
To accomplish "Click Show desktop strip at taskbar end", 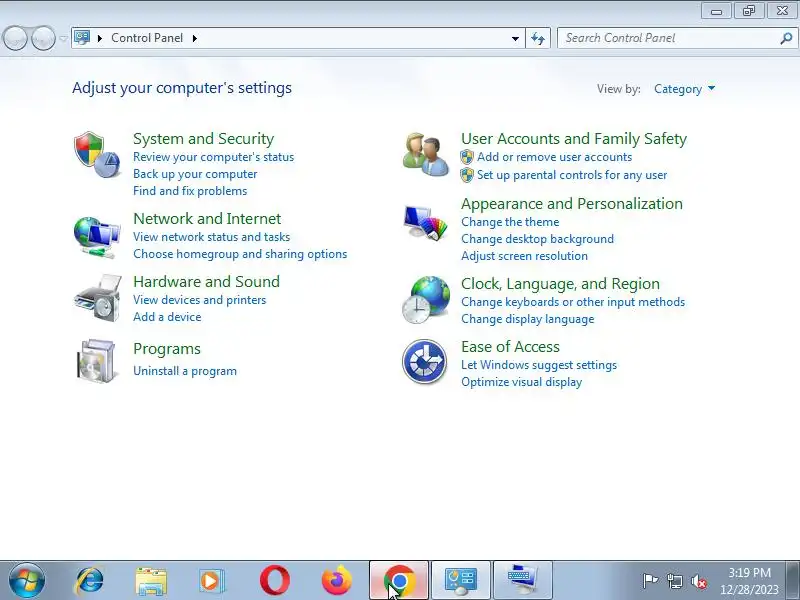I will pos(793,581).
